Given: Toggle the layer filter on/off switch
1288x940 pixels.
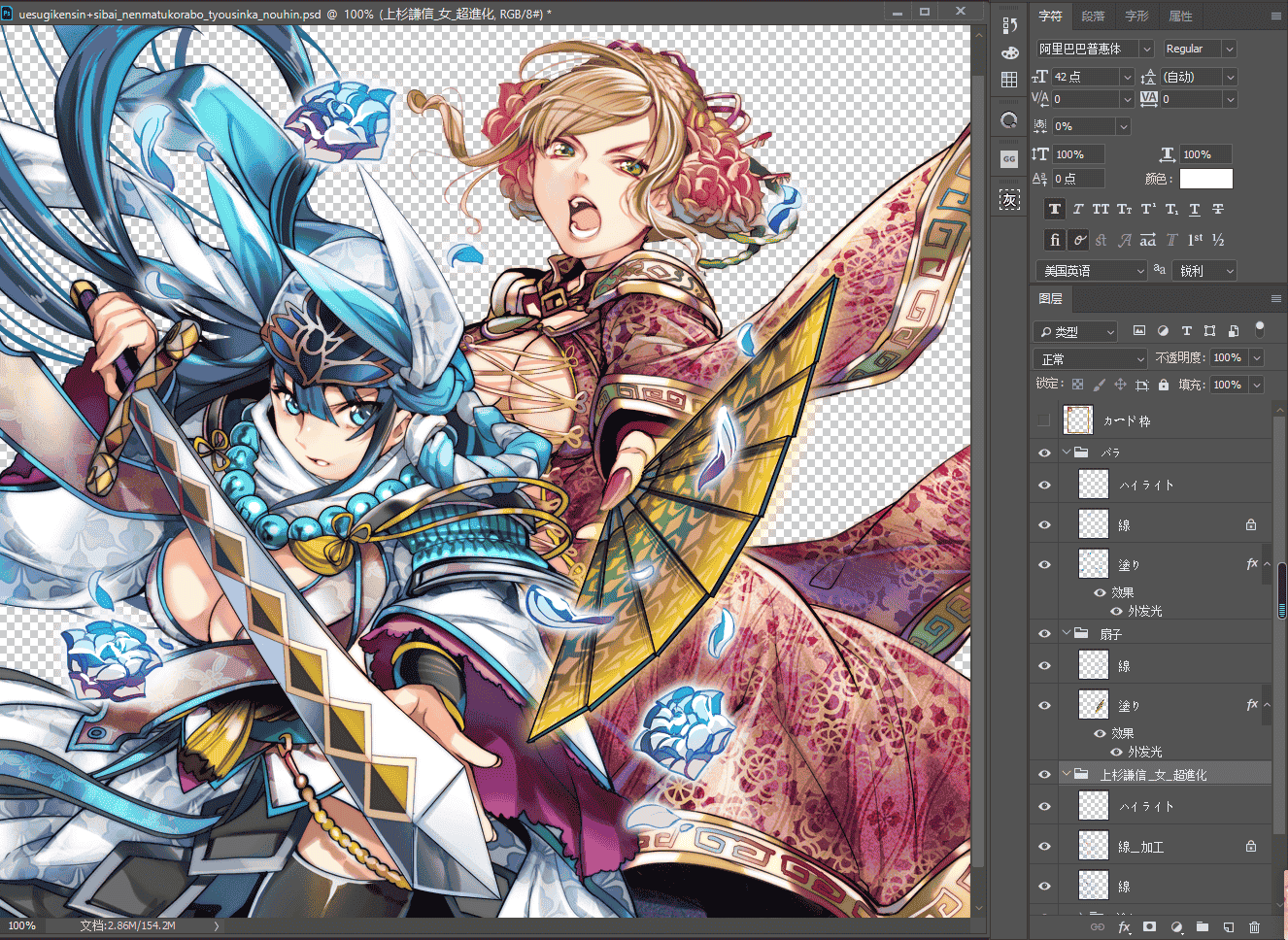Looking at the screenshot, I should tap(1260, 330).
